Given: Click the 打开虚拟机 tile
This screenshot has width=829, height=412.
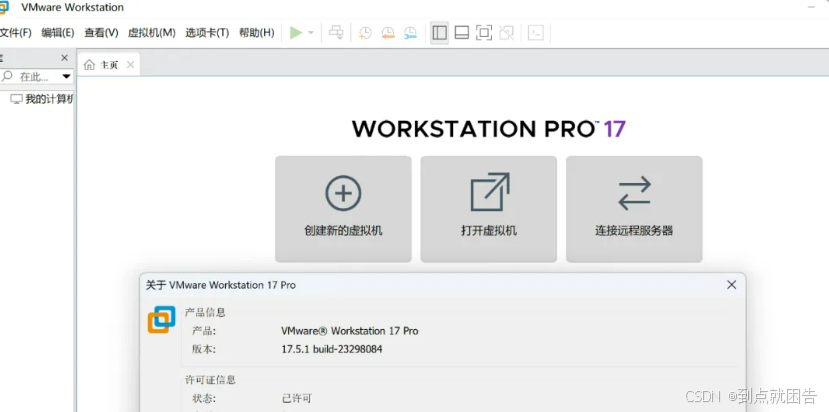Looking at the screenshot, I should (489, 209).
